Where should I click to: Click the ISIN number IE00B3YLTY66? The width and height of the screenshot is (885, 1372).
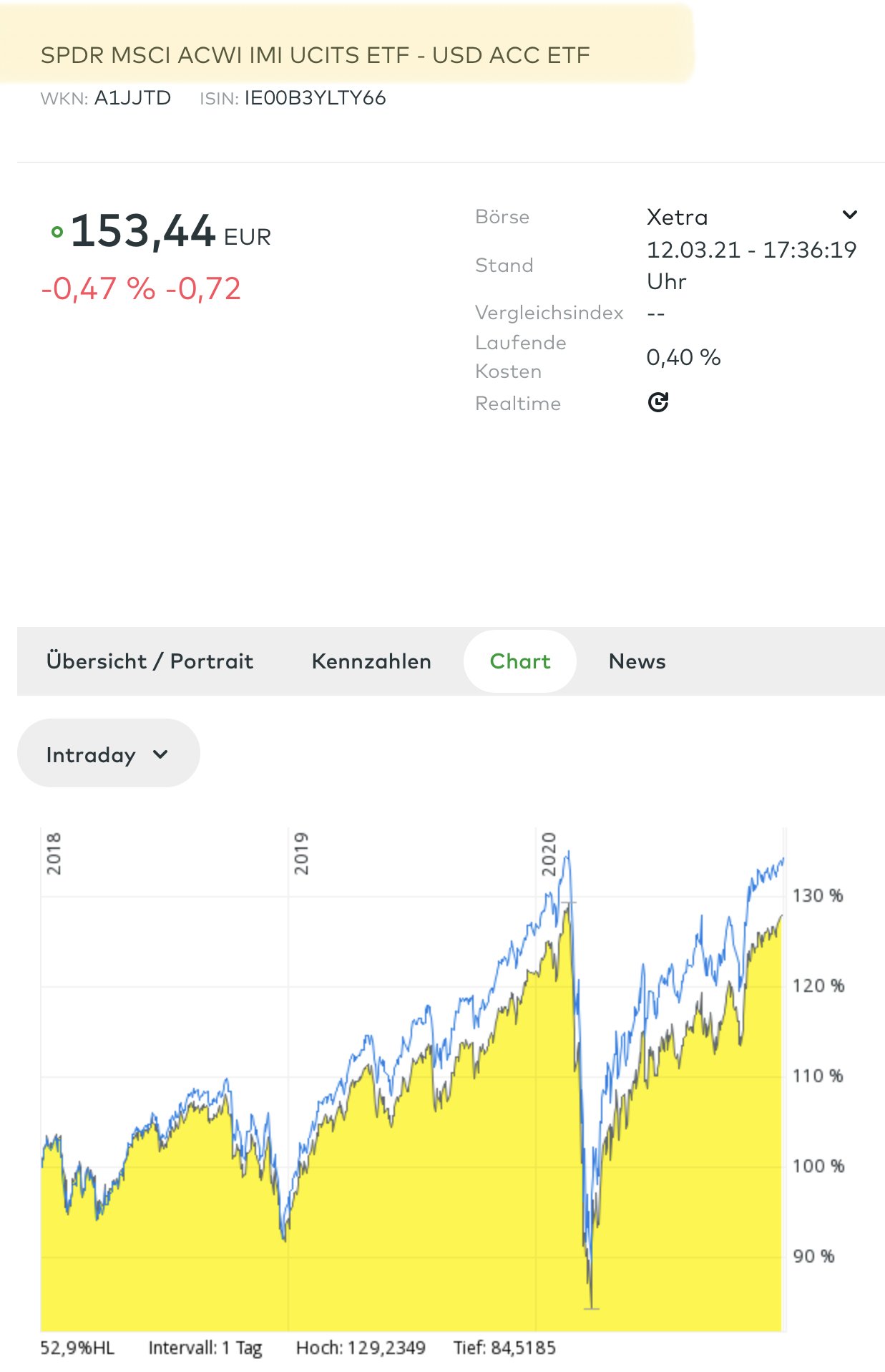(315, 98)
